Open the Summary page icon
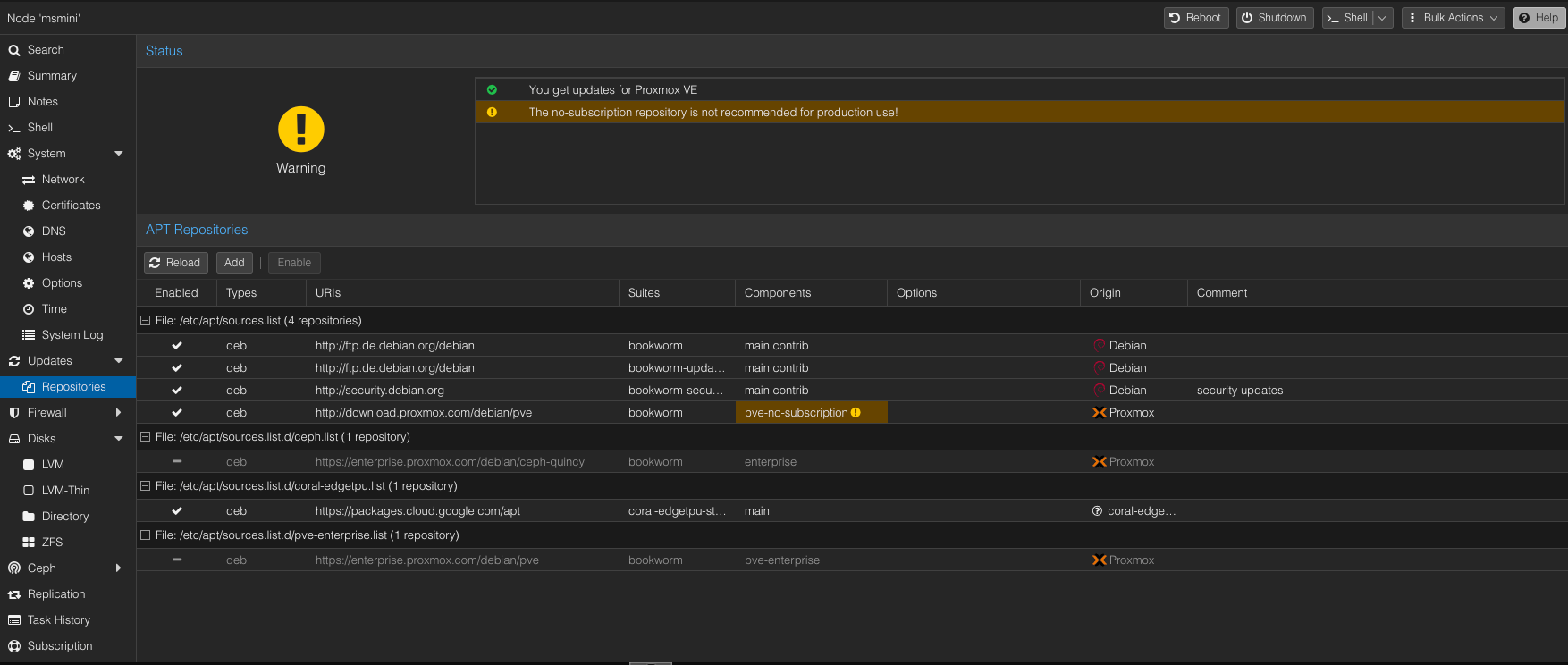 tap(14, 76)
